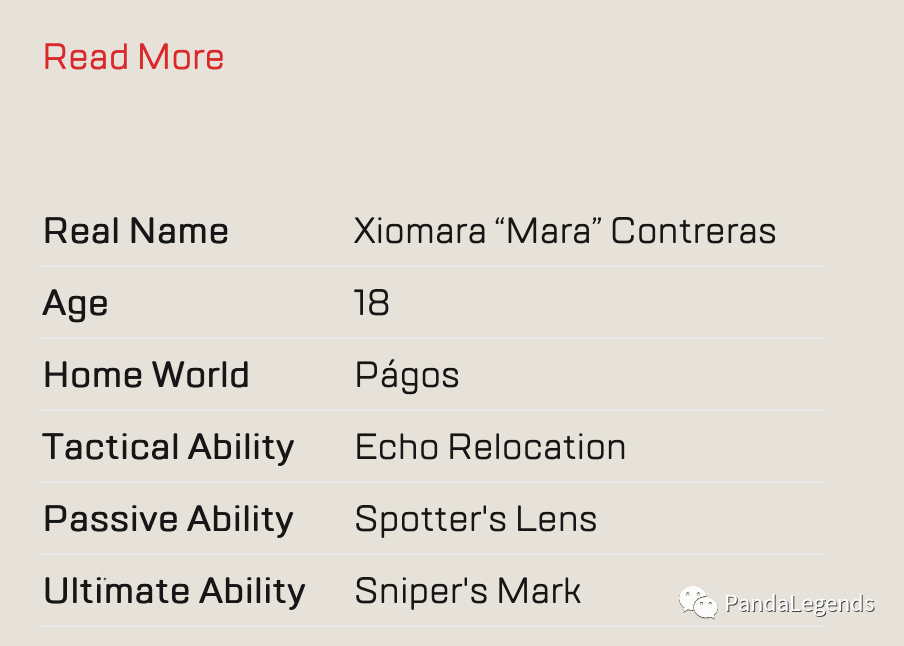Click the word Relocation in tactical row
904x646 pixels.
537,447
